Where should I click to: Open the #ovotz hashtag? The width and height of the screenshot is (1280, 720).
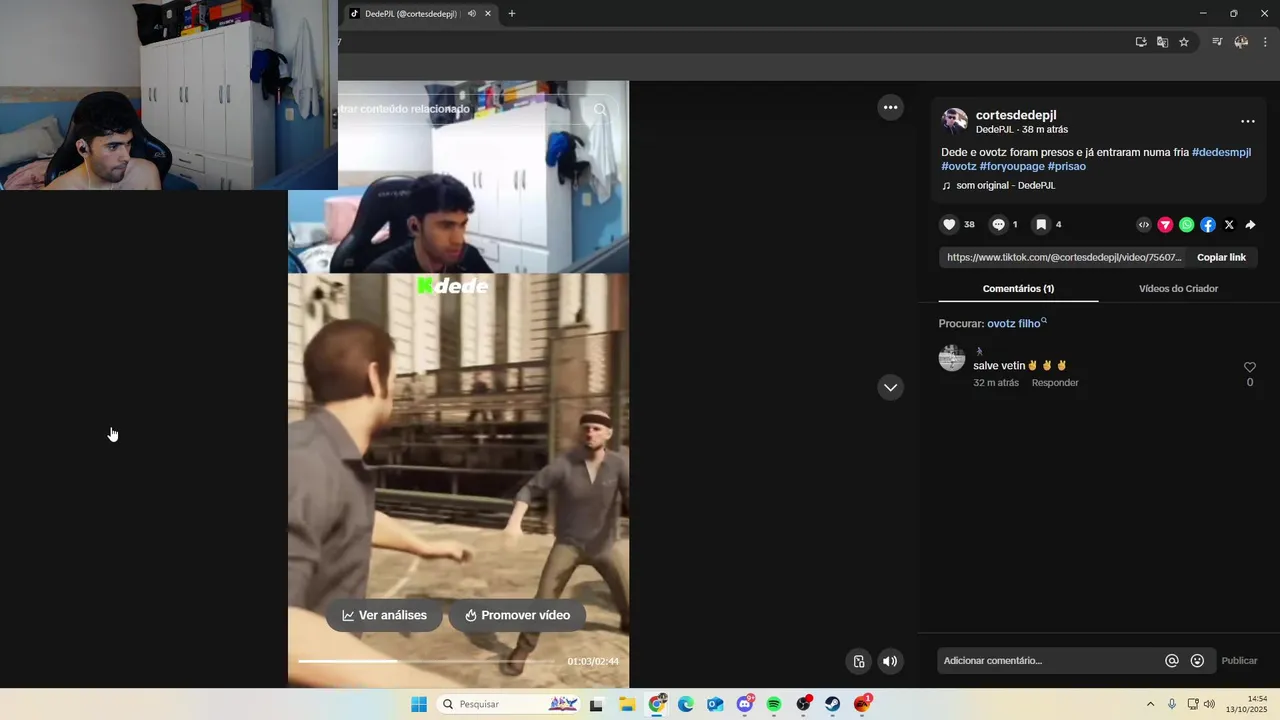coord(959,166)
